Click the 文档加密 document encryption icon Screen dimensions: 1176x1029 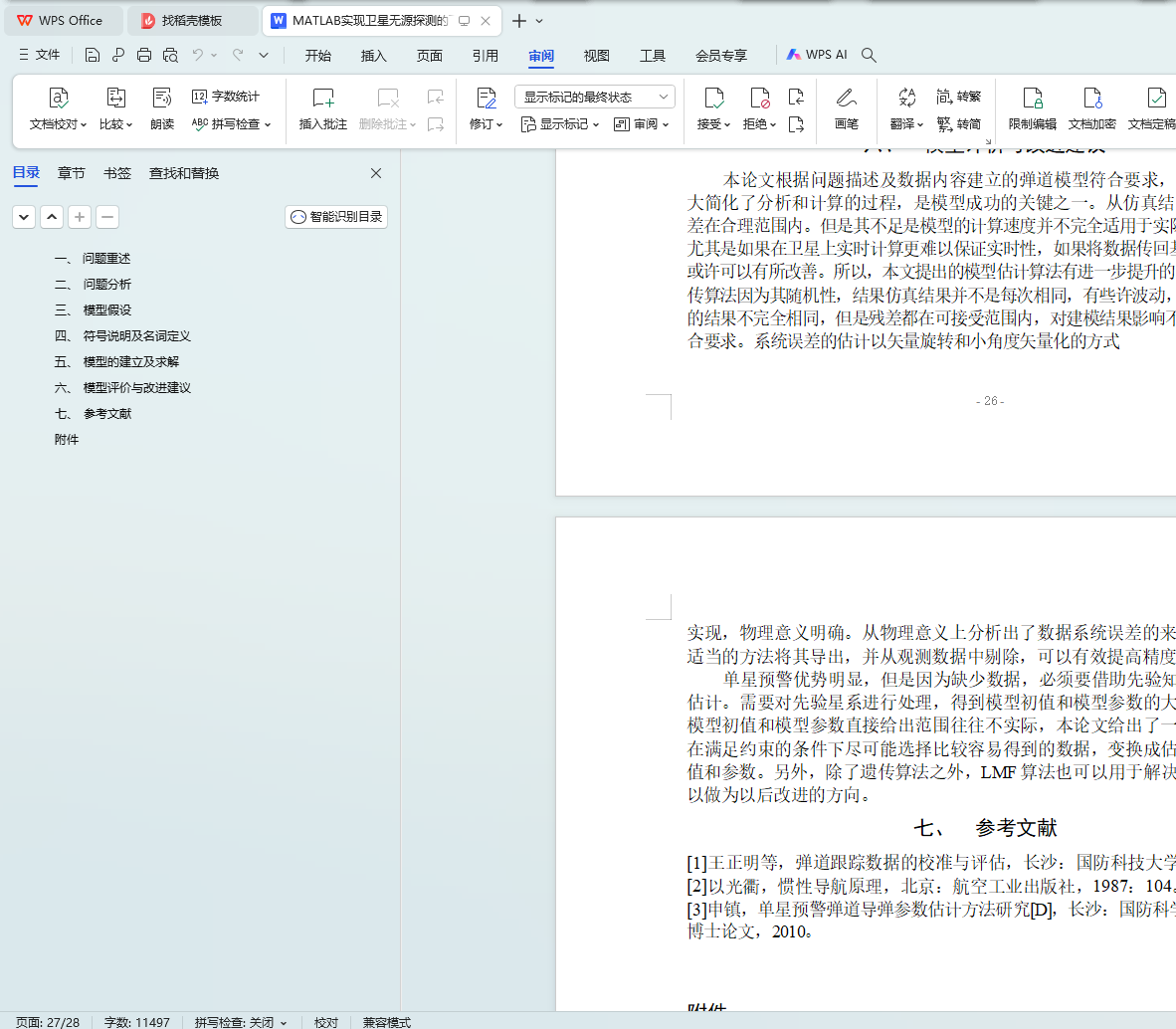click(x=1092, y=99)
